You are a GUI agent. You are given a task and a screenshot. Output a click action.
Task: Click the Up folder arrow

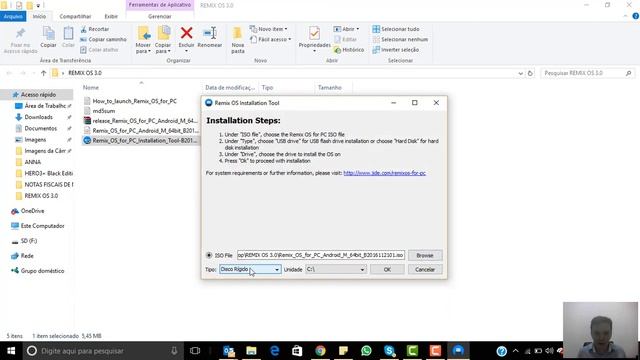click(44, 73)
